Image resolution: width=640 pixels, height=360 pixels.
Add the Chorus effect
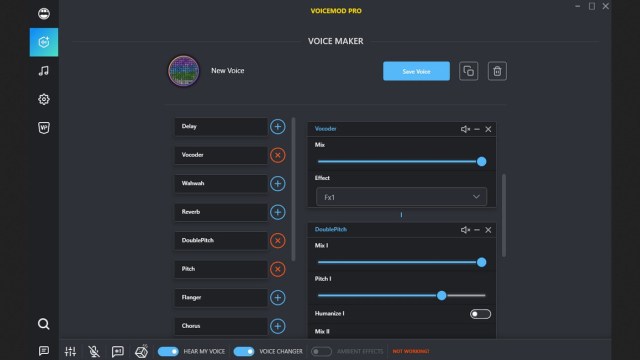278,326
